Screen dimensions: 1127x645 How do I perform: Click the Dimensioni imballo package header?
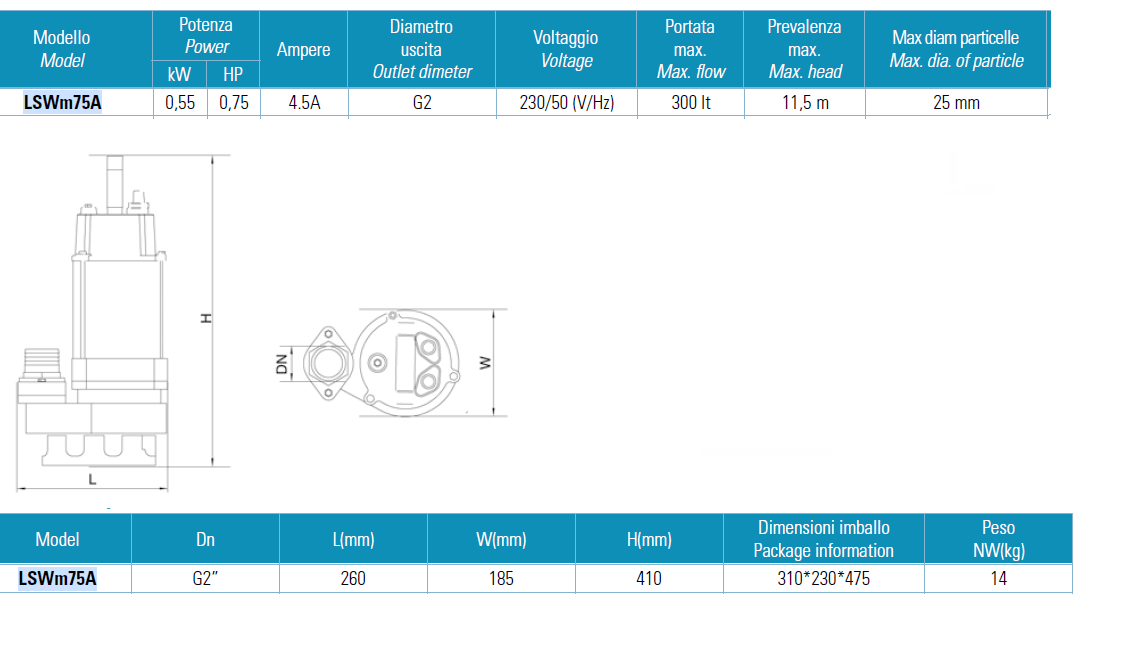tap(823, 539)
